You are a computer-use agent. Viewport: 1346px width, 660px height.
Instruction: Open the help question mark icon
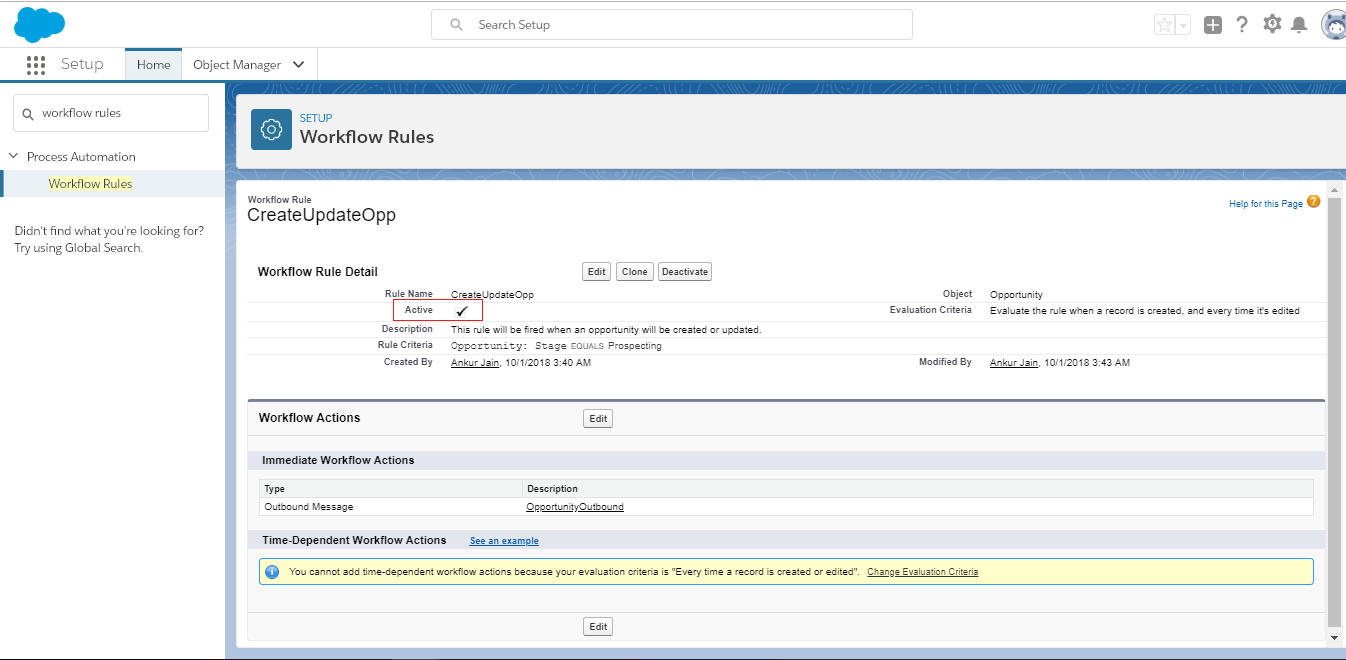click(x=1242, y=25)
